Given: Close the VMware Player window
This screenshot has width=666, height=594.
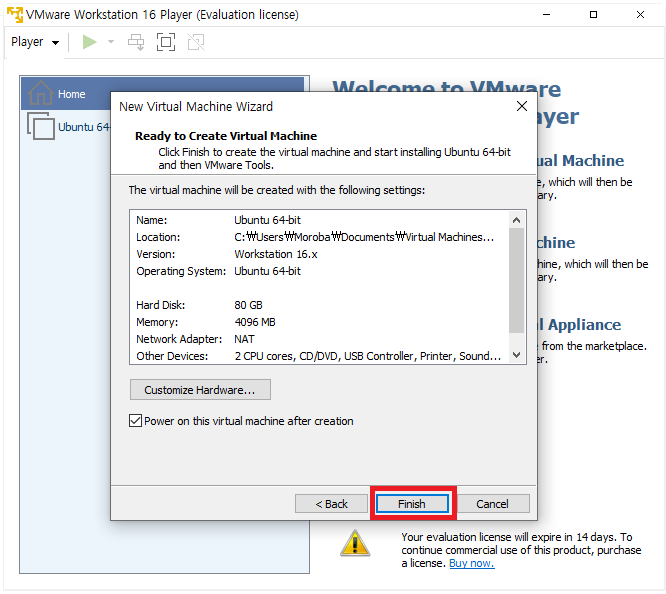Looking at the screenshot, I should point(641,14).
